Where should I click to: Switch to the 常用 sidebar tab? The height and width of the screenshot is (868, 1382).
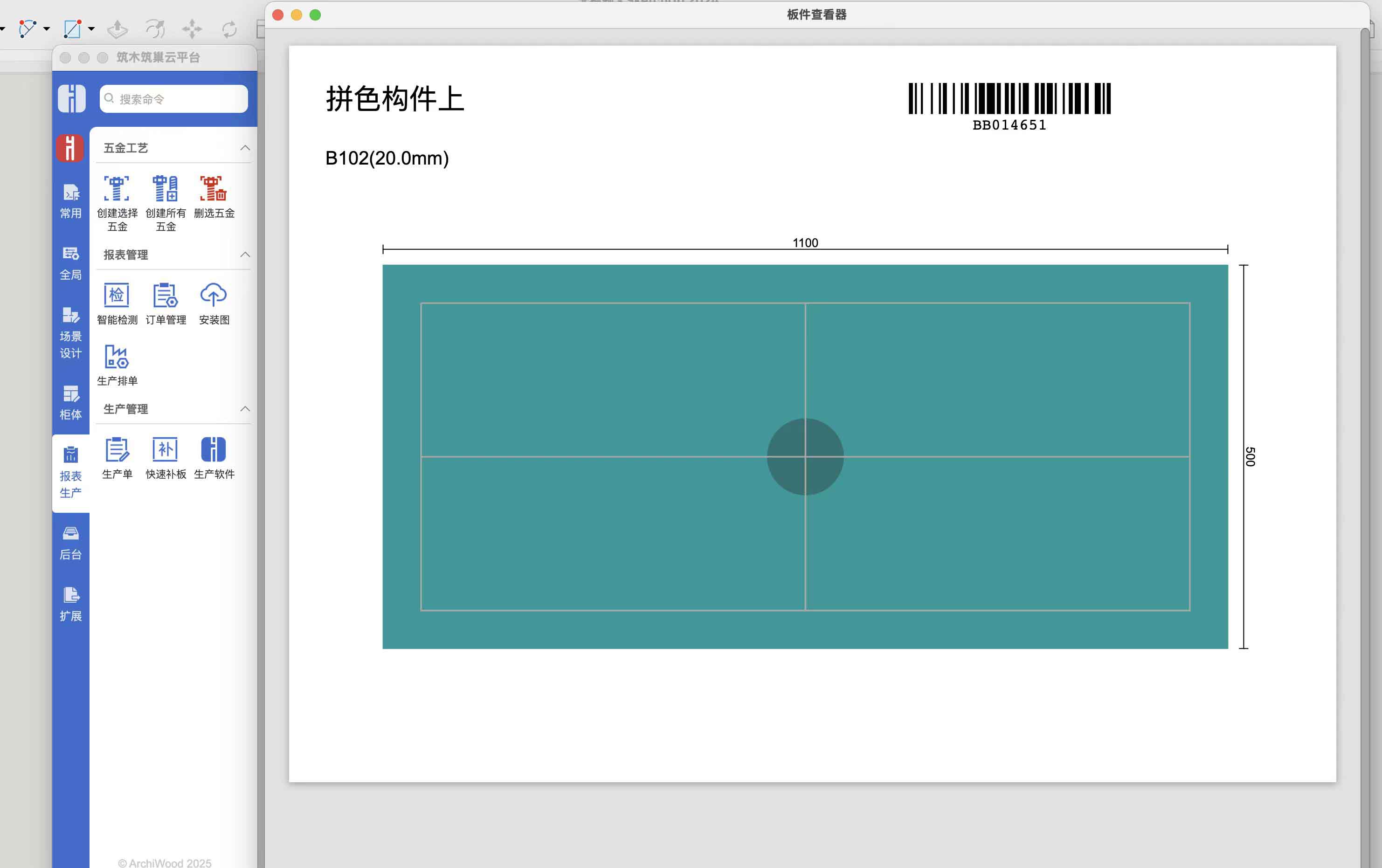pyautogui.click(x=70, y=201)
